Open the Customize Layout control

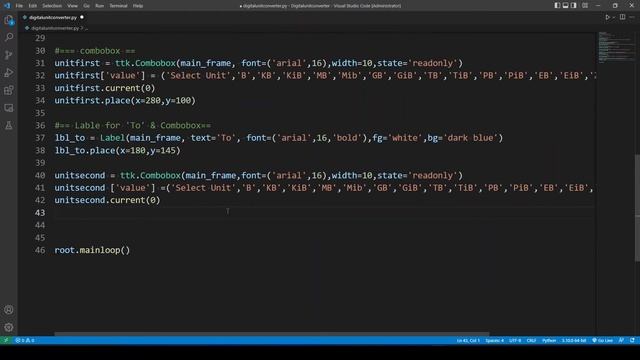[585, 6]
